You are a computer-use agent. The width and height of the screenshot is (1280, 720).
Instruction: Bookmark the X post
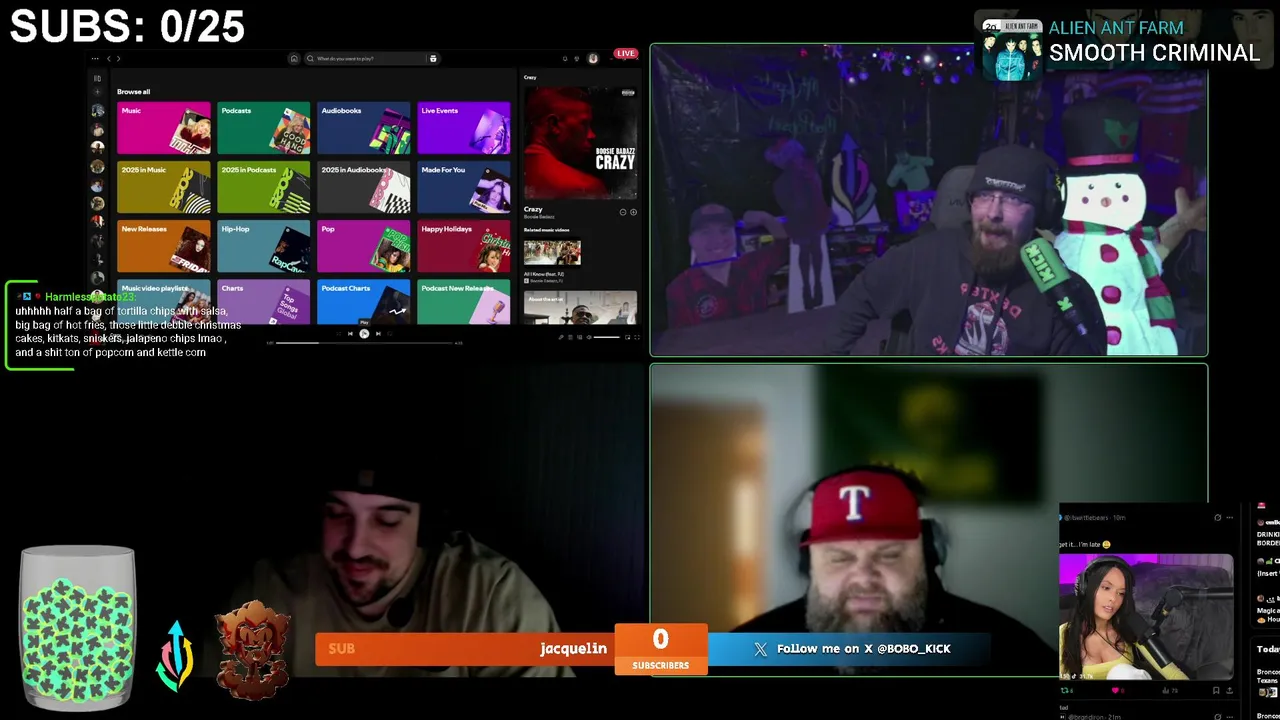1217,690
